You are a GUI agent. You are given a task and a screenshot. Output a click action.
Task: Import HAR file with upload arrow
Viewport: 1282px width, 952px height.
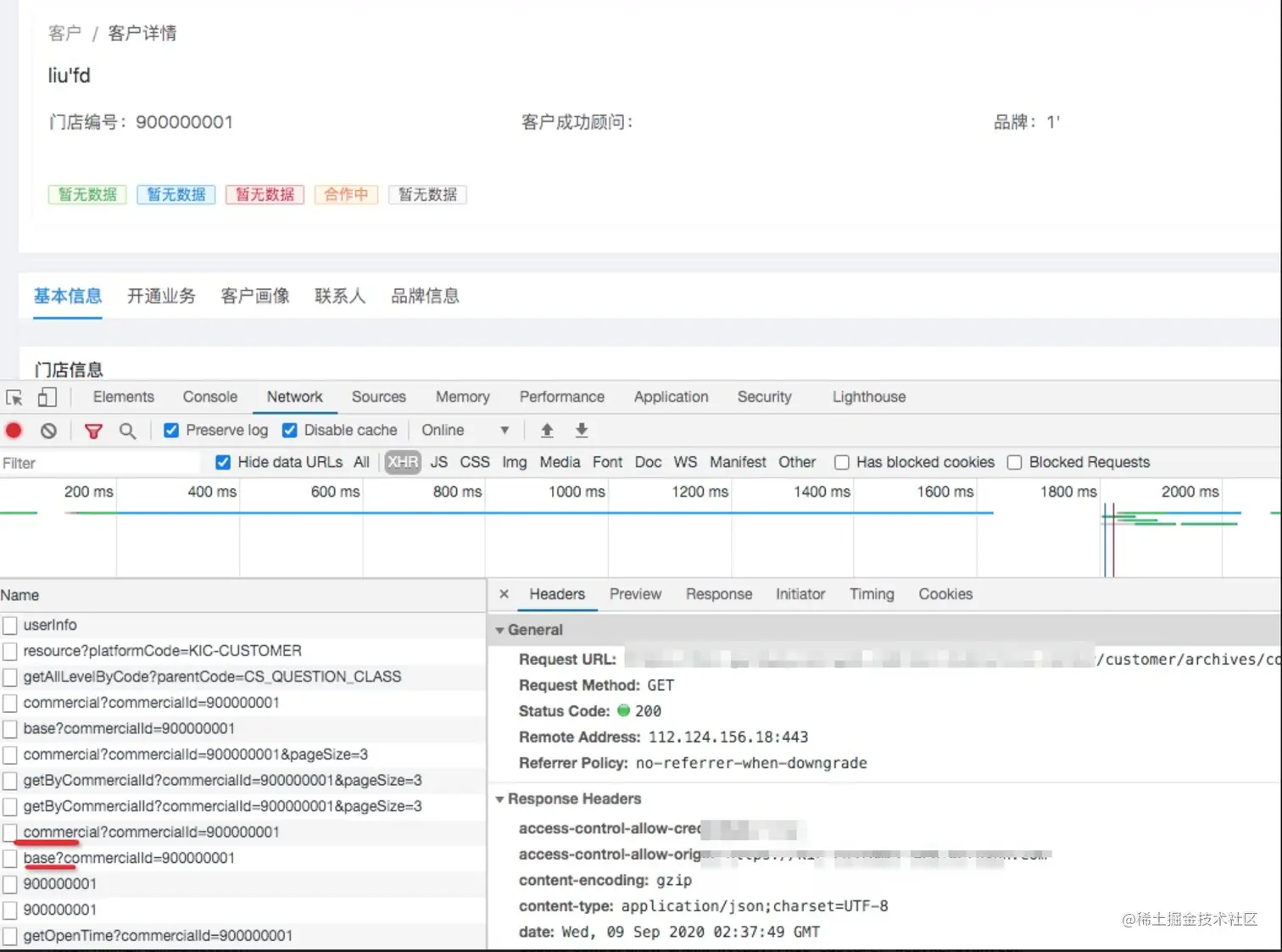(547, 430)
